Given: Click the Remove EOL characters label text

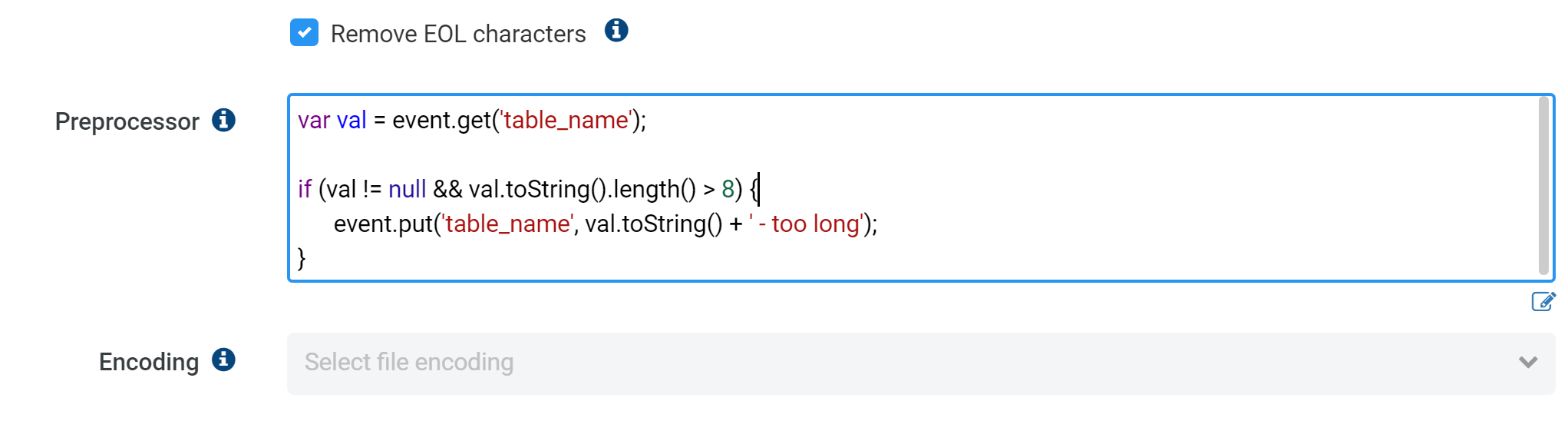Looking at the screenshot, I should click(x=458, y=34).
